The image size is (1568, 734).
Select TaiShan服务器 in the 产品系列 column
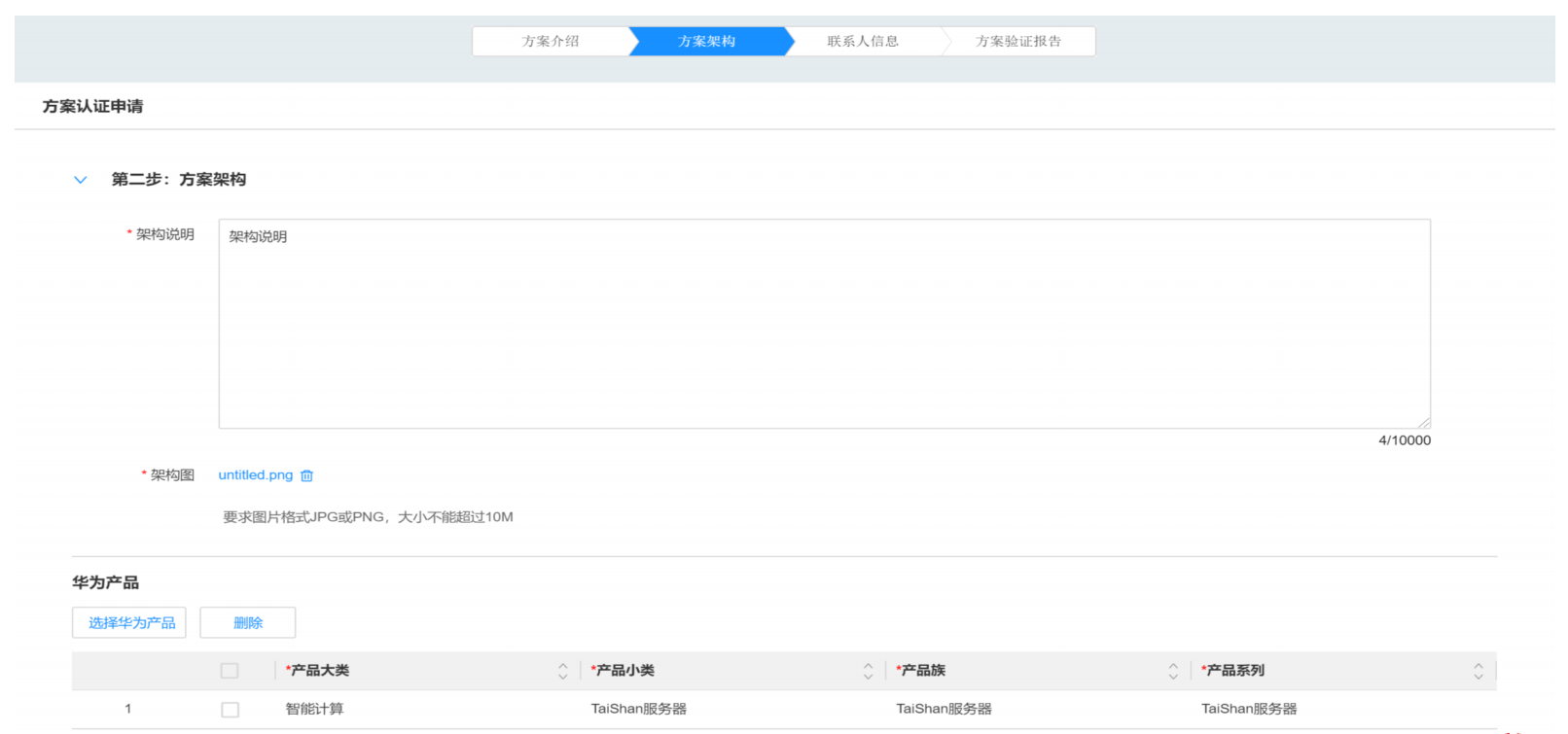(1249, 709)
